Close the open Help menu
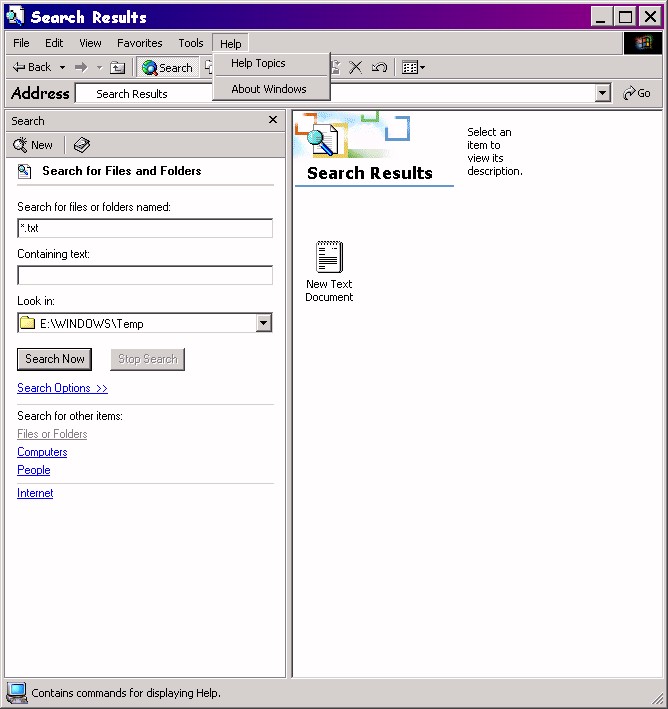The height and width of the screenshot is (709, 668). coord(230,43)
